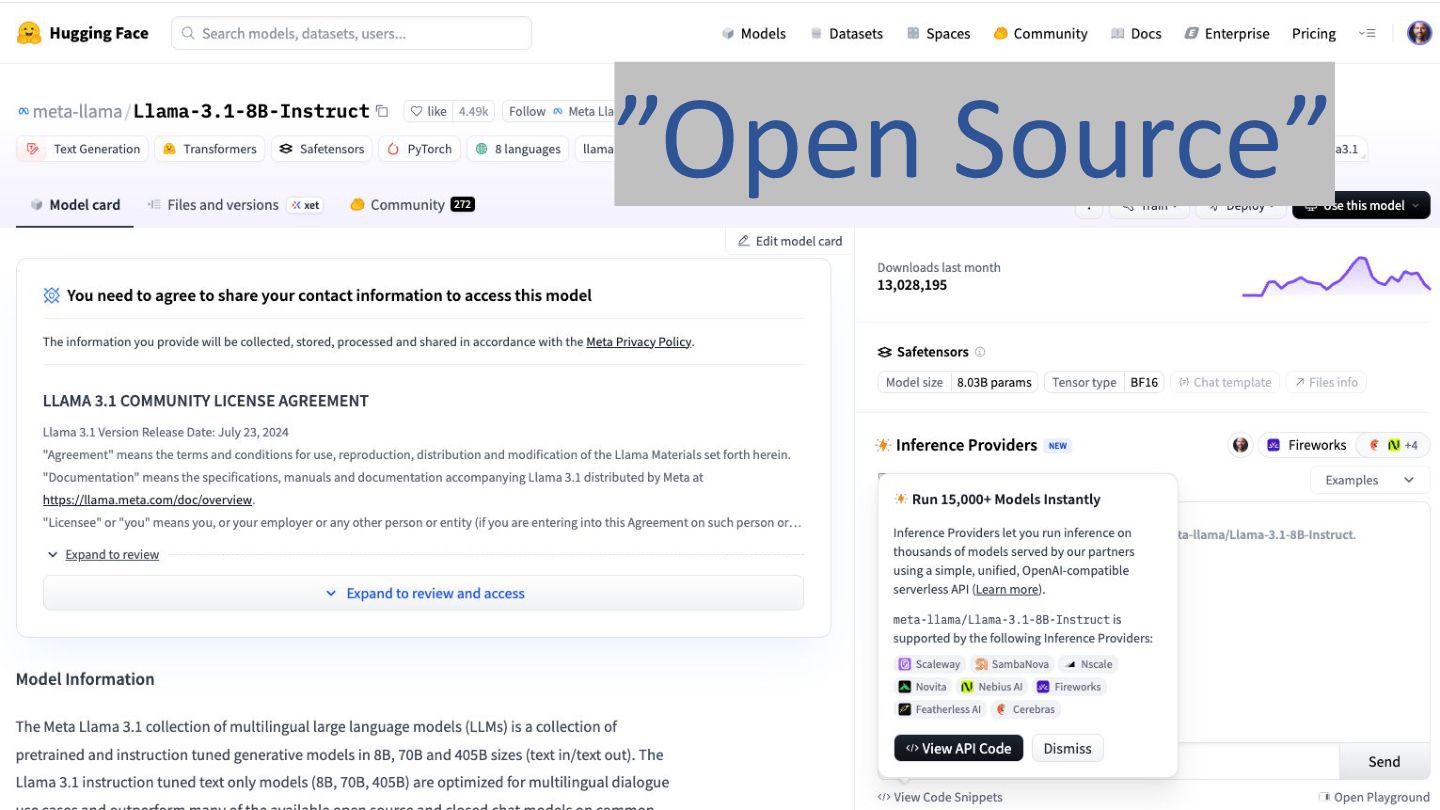Open the user profile avatar in header
The image size is (1440, 810).
(x=1419, y=33)
